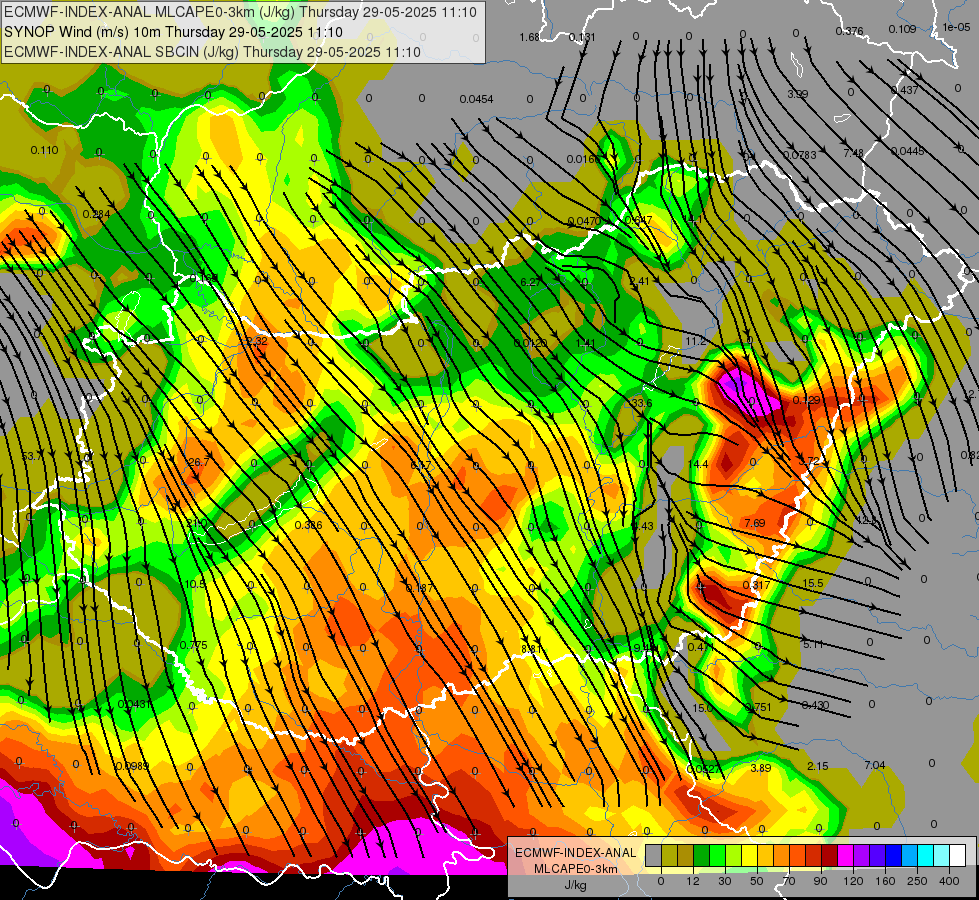
Task: Click the map value 0.187
Action: click(419, 588)
